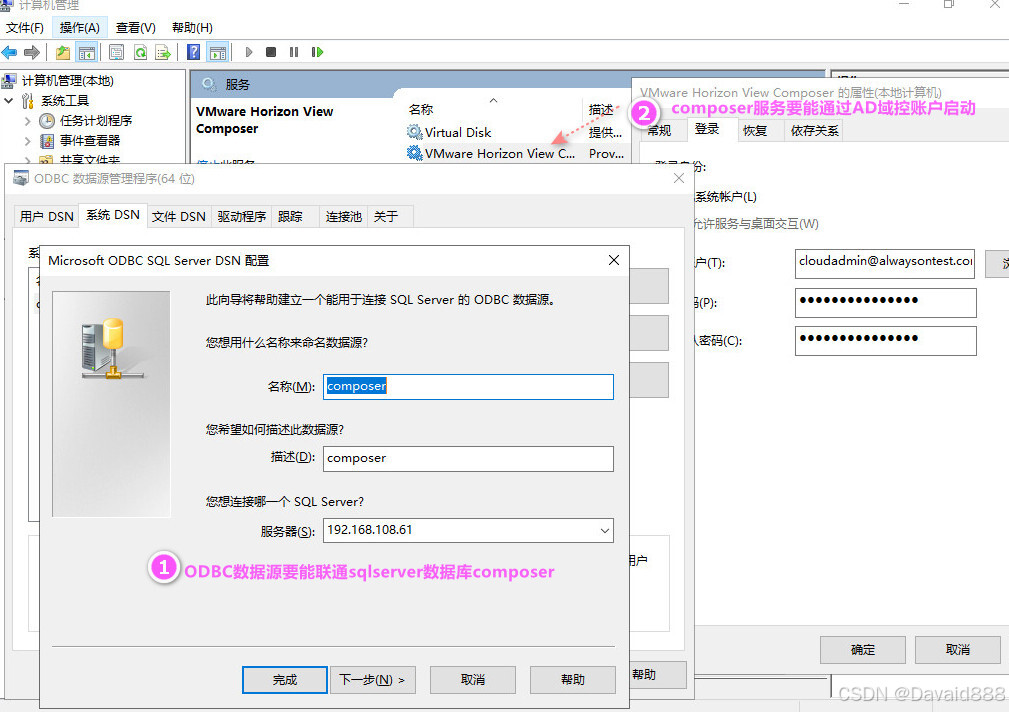
Task: Close the ODBC 数据源管理程序 window
Action: coord(679,178)
